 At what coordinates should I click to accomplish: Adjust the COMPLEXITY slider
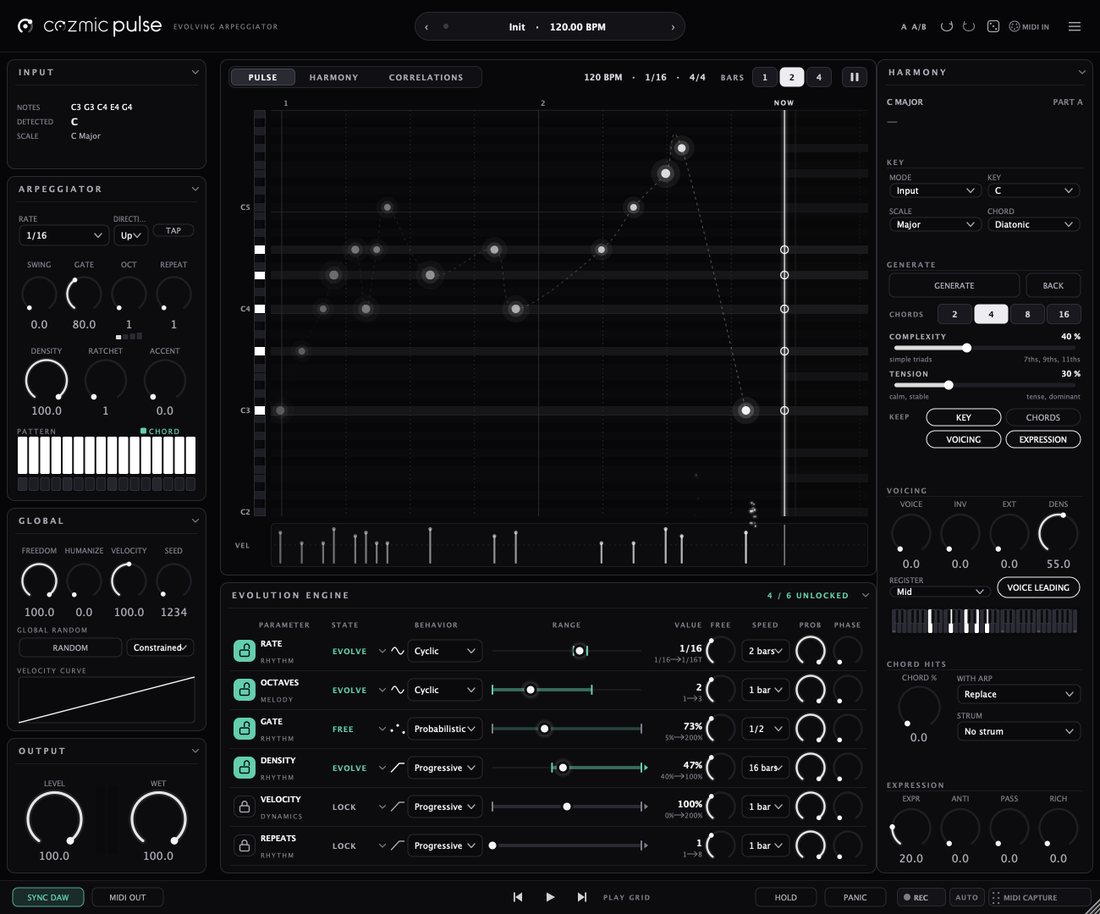[x=985, y=348]
